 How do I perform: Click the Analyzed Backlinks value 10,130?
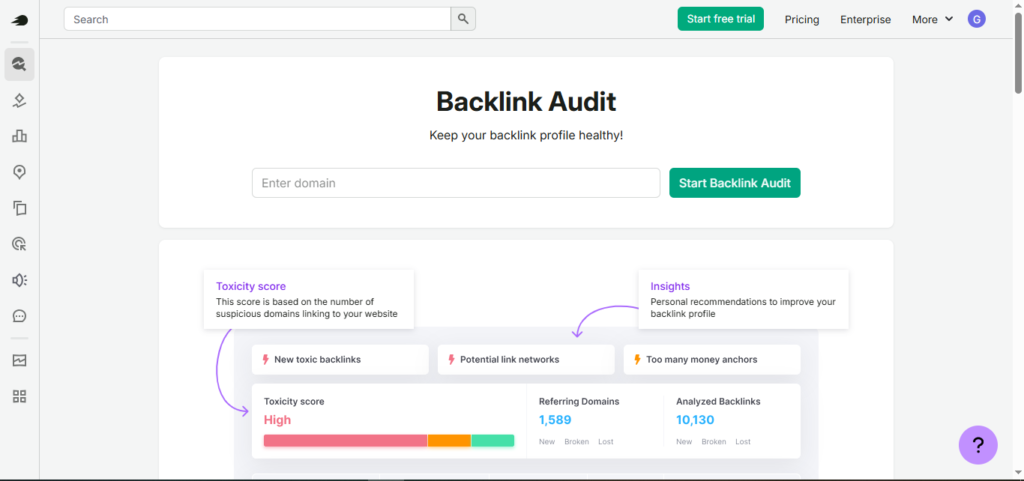[x=695, y=420]
